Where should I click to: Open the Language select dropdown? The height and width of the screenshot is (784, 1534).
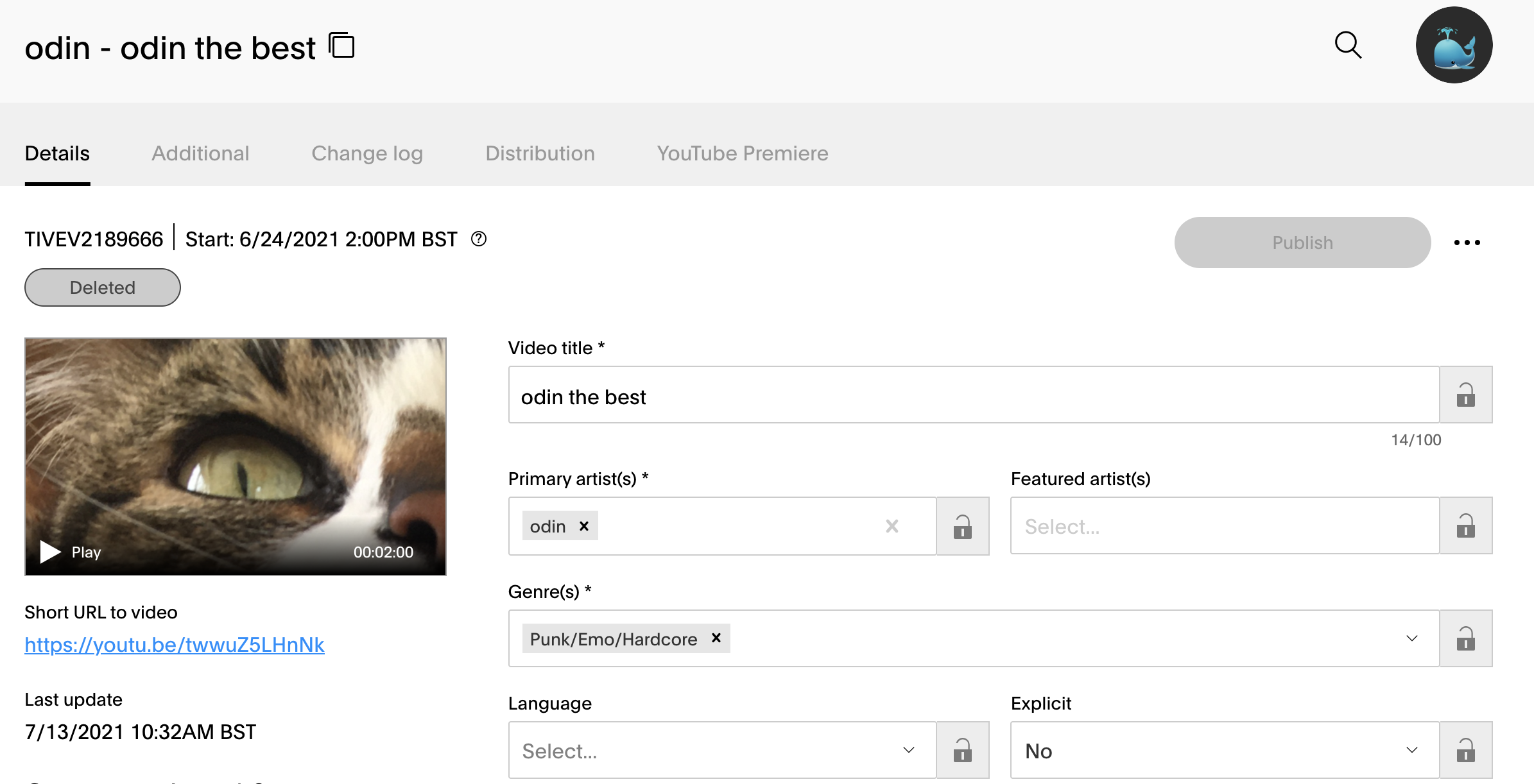(x=723, y=750)
